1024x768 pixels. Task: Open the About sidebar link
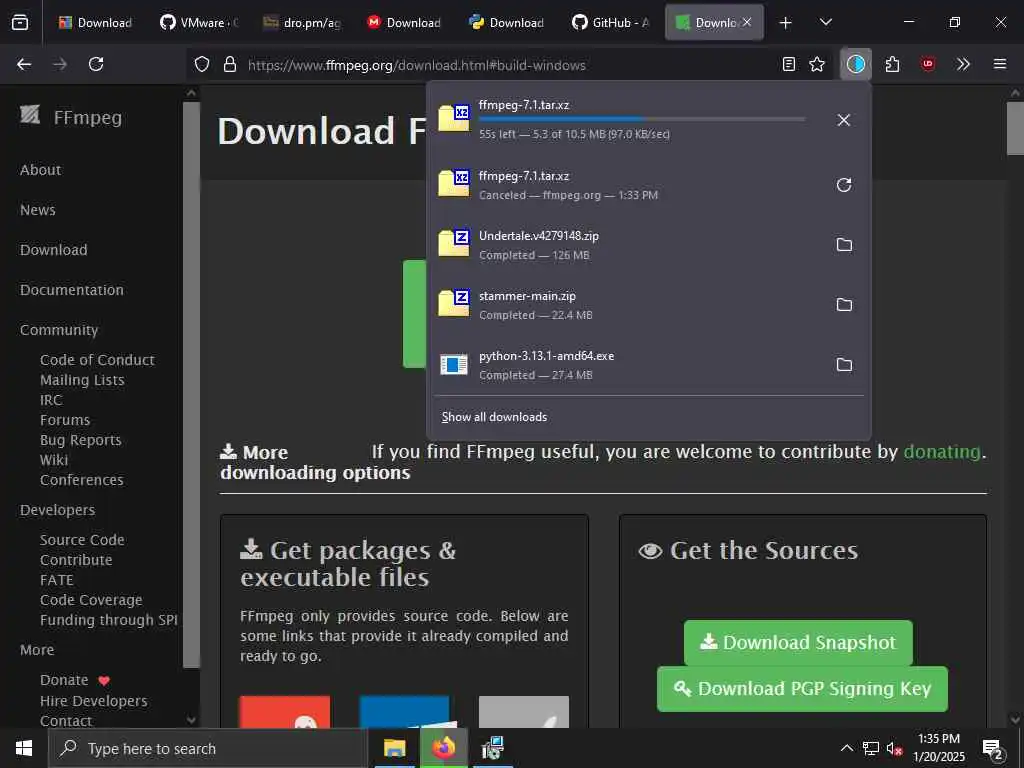[x=40, y=170]
